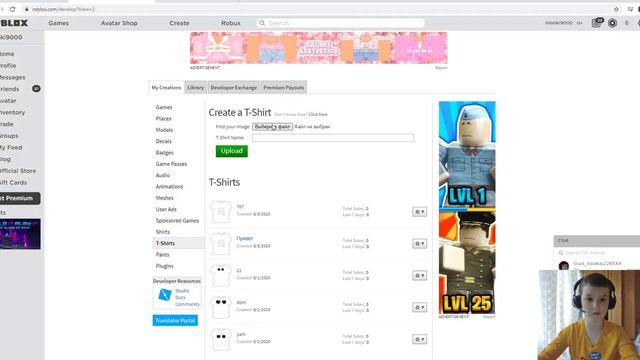
Task: Open the gear dropdown for the bottom T-shirt
Action: click(x=419, y=339)
